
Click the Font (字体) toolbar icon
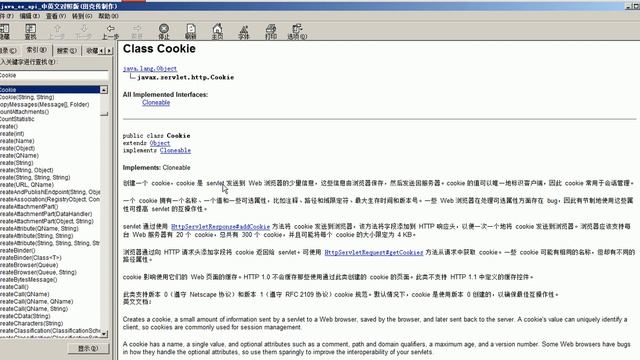(x=244, y=31)
